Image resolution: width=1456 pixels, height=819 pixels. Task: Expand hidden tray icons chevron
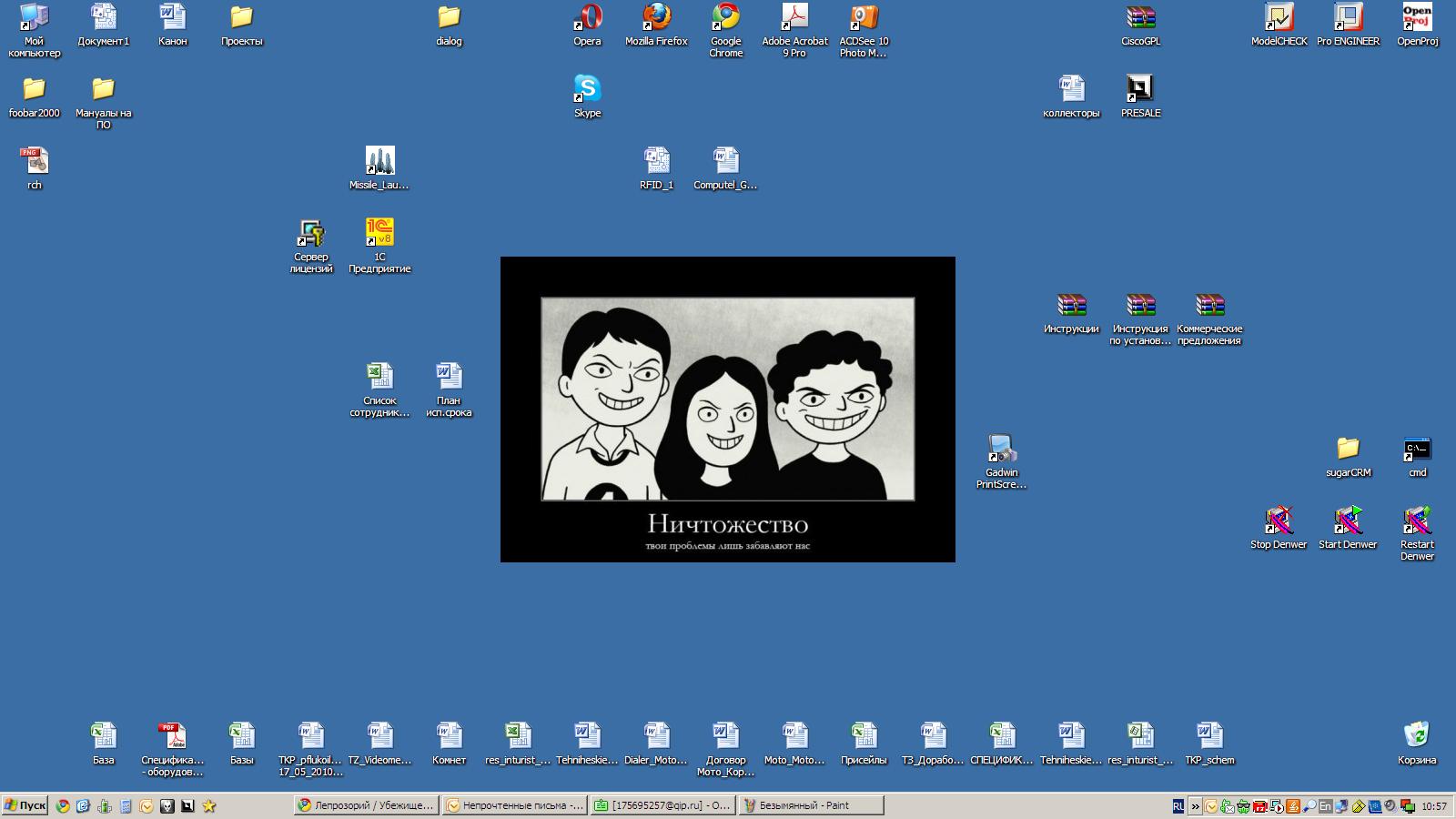pos(1195,805)
